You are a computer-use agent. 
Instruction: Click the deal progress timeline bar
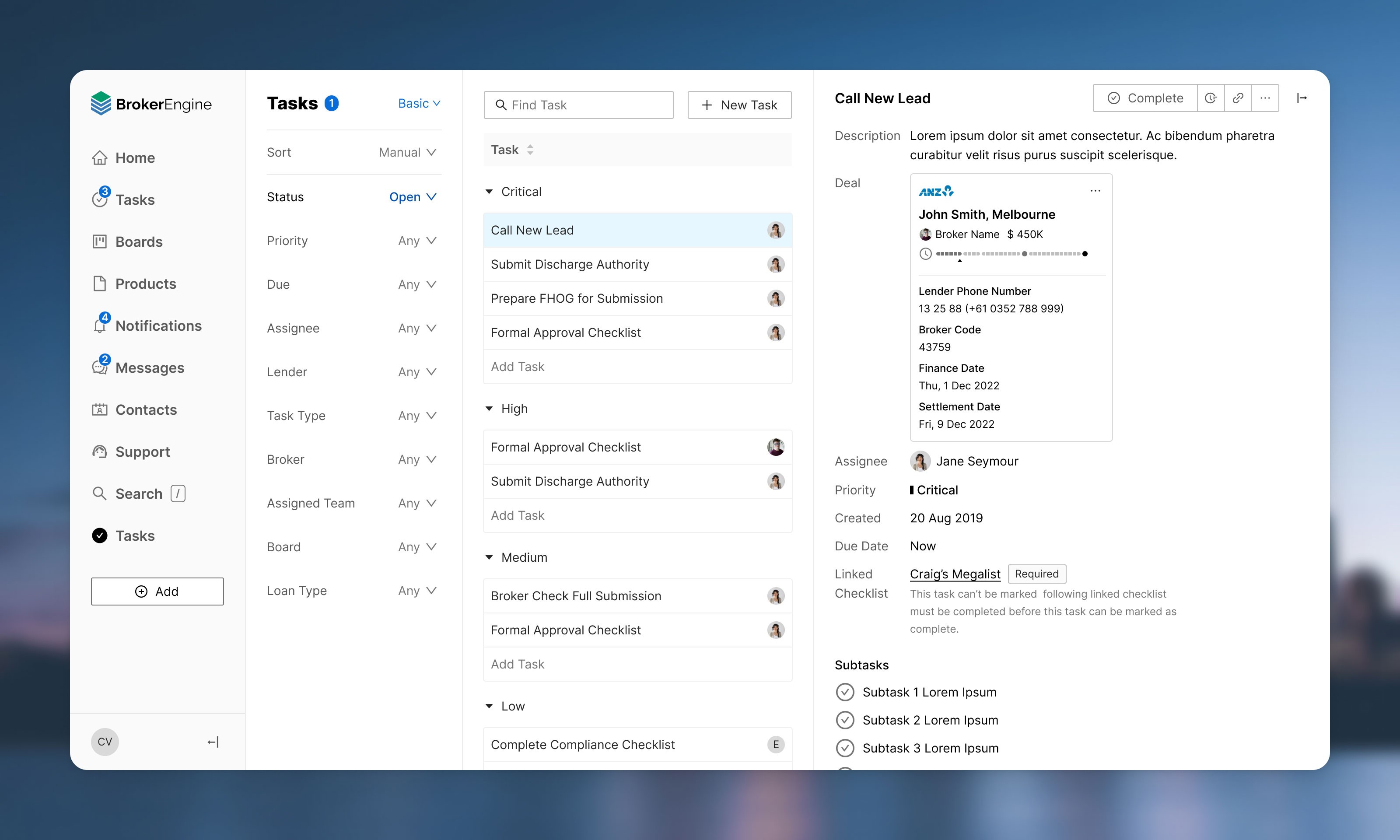coord(1011,254)
